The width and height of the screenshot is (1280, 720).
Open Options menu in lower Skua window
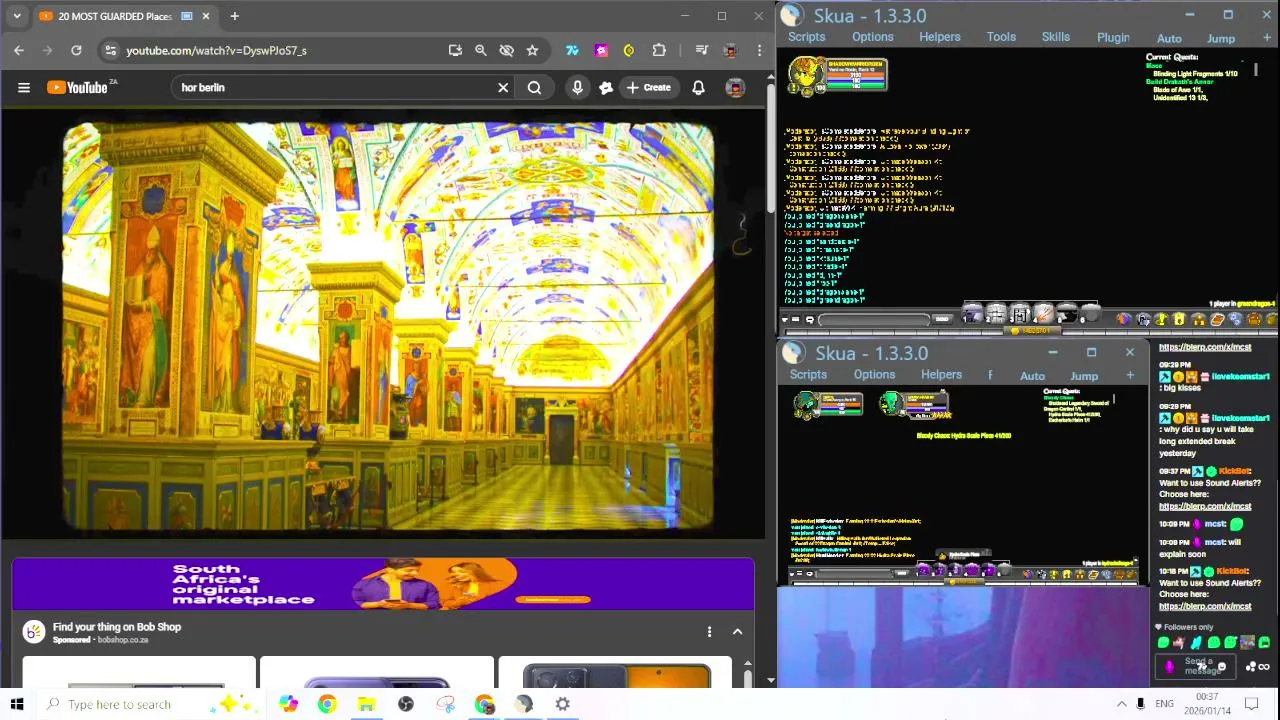point(874,375)
